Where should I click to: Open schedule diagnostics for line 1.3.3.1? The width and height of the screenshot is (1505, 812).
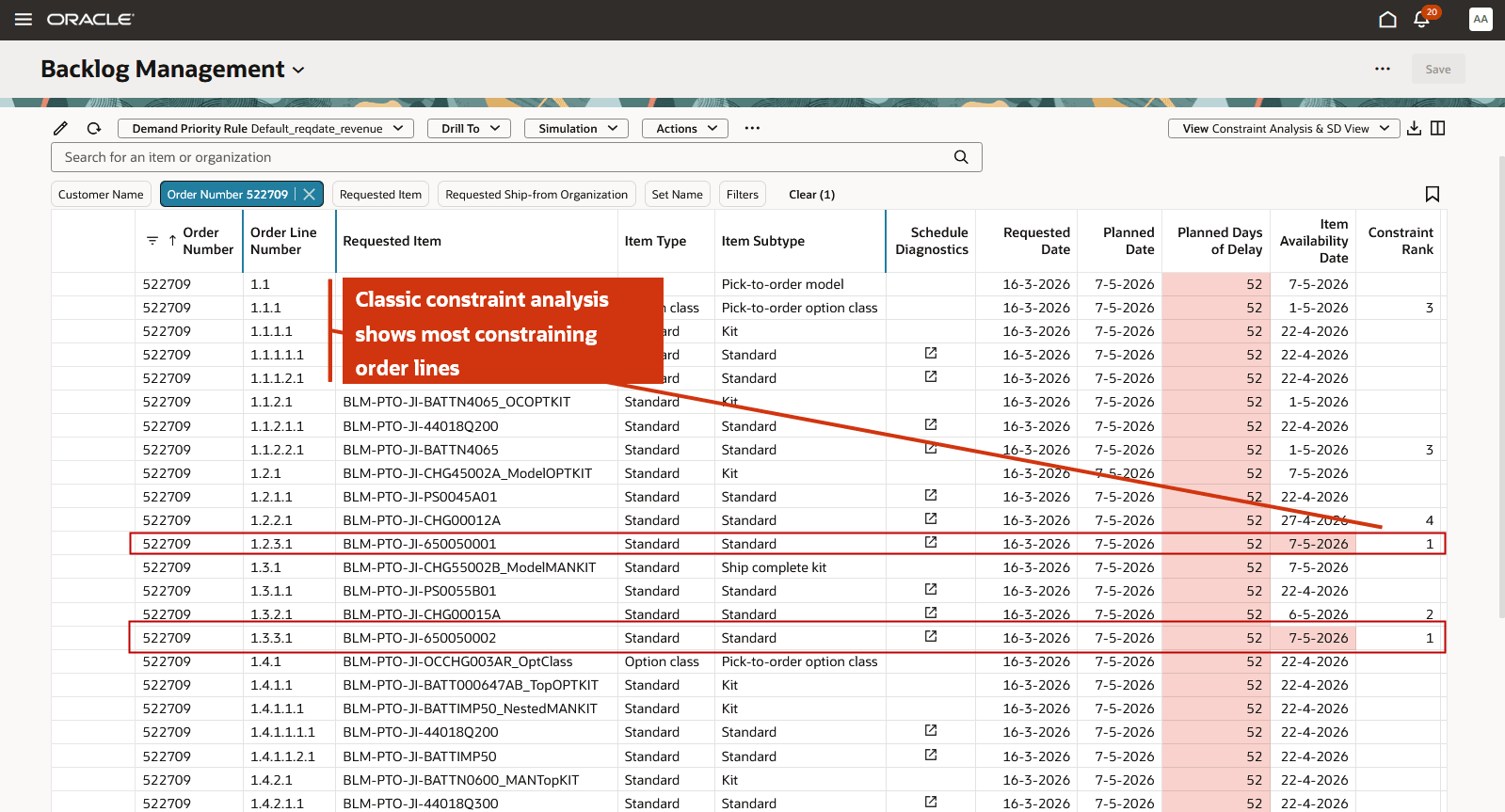(x=931, y=637)
